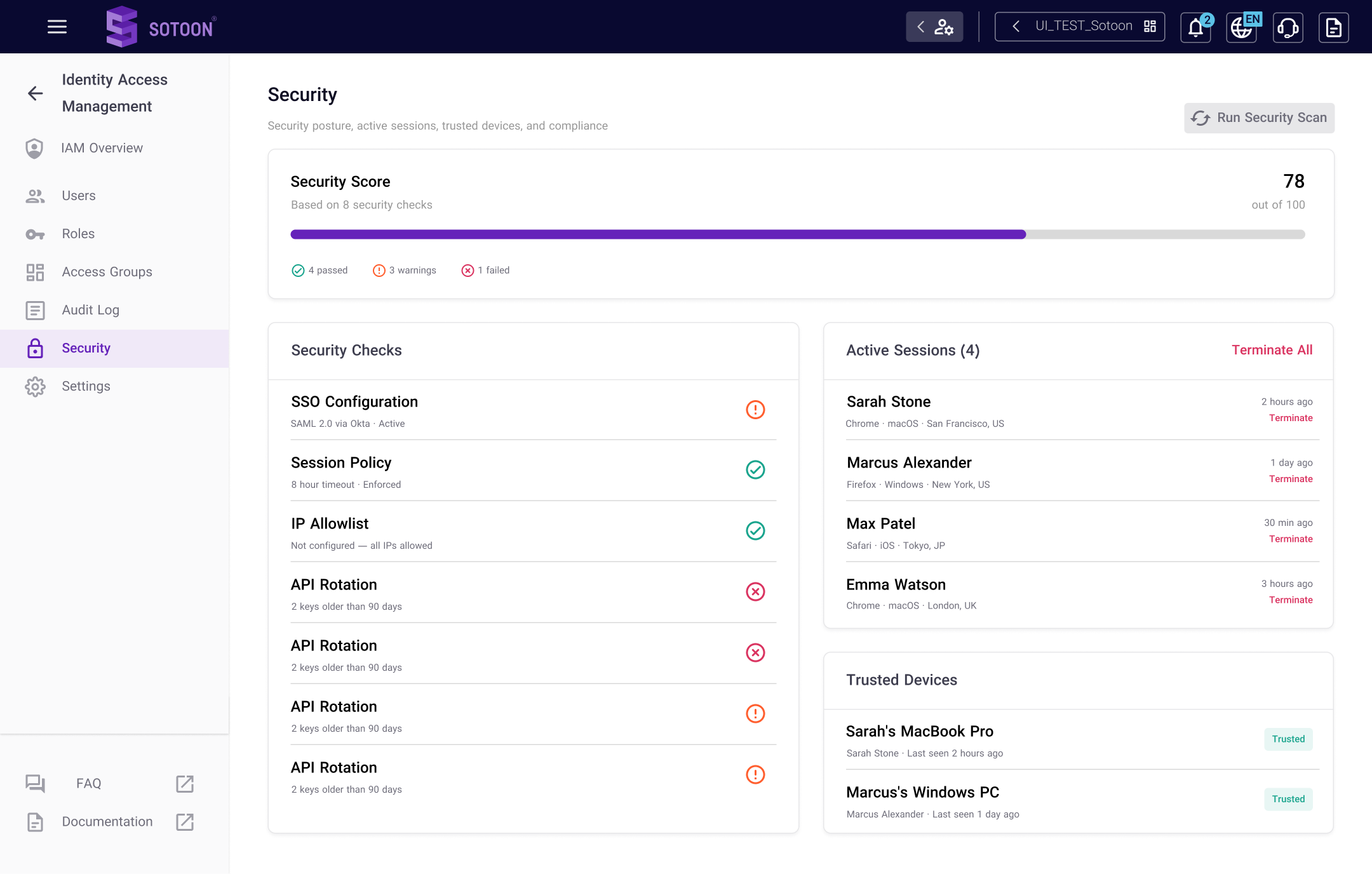Open IAM Settings

pyautogui.click(x=114, y=386)
